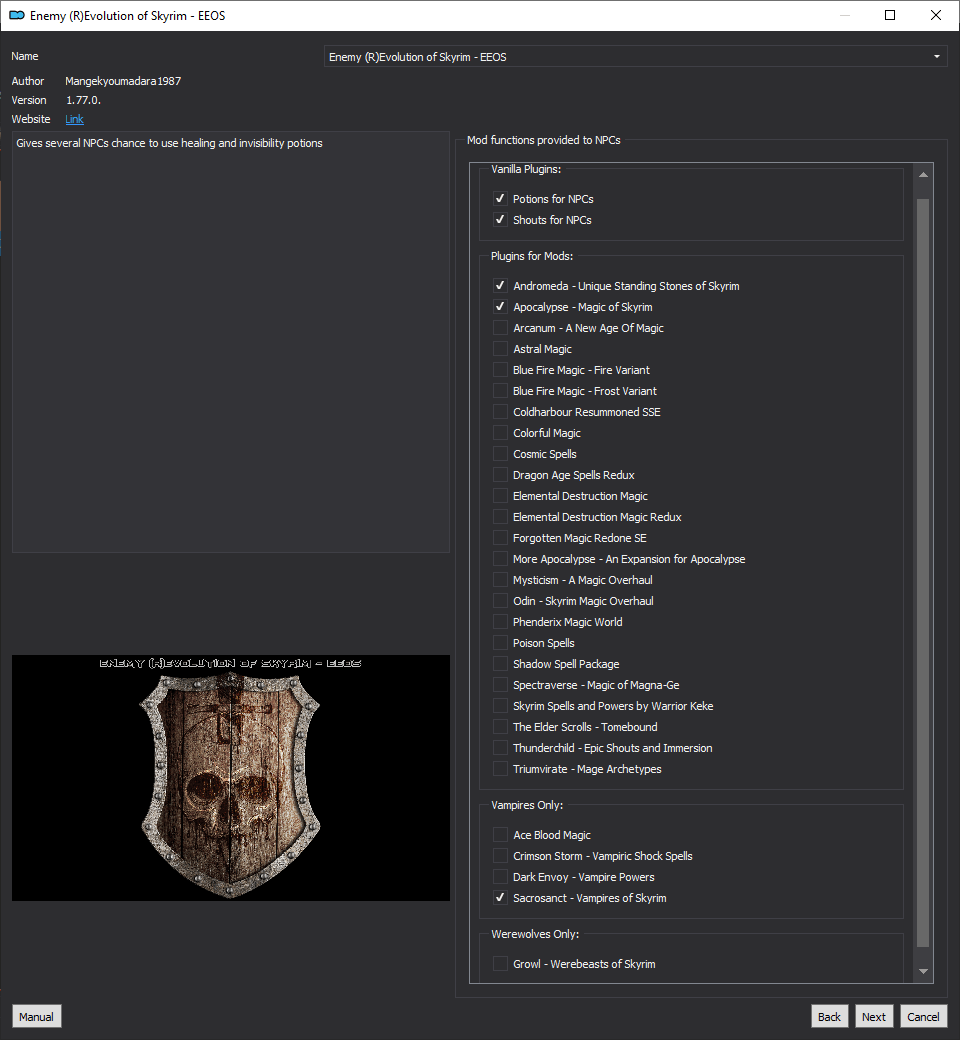Screen dimensions: 960x1040
Task: Click the Werewolves Only group label
Action: (535, 934)
